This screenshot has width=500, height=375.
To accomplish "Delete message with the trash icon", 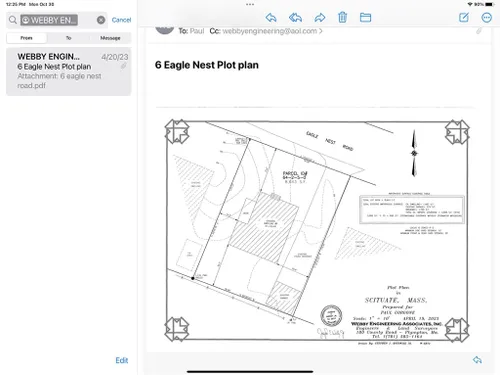I will (342, 17).
